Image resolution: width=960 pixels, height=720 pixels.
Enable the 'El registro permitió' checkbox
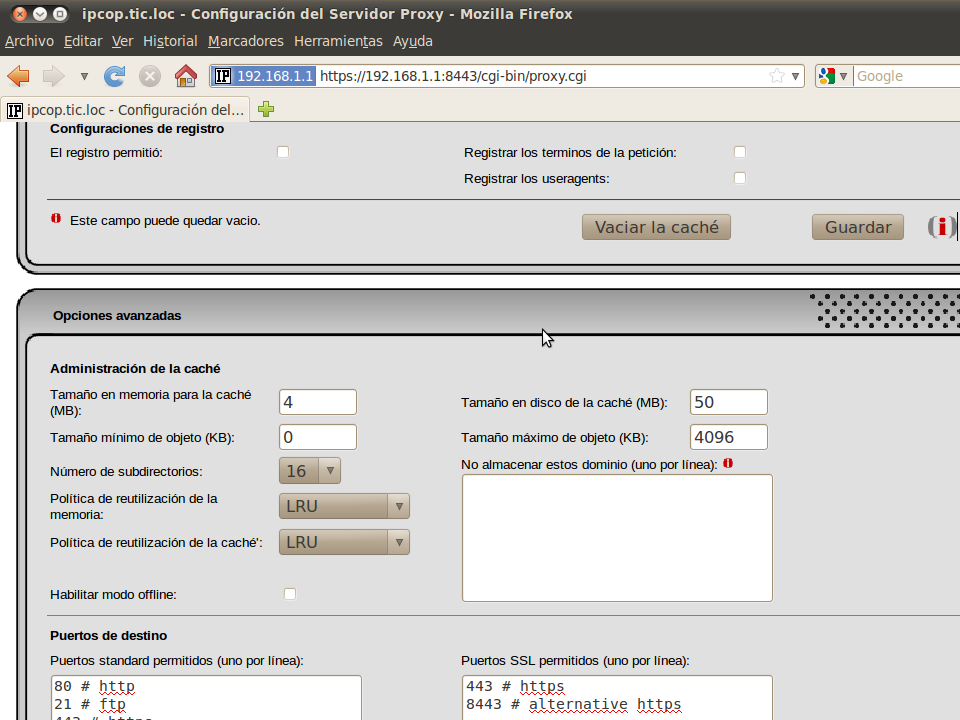283,152
